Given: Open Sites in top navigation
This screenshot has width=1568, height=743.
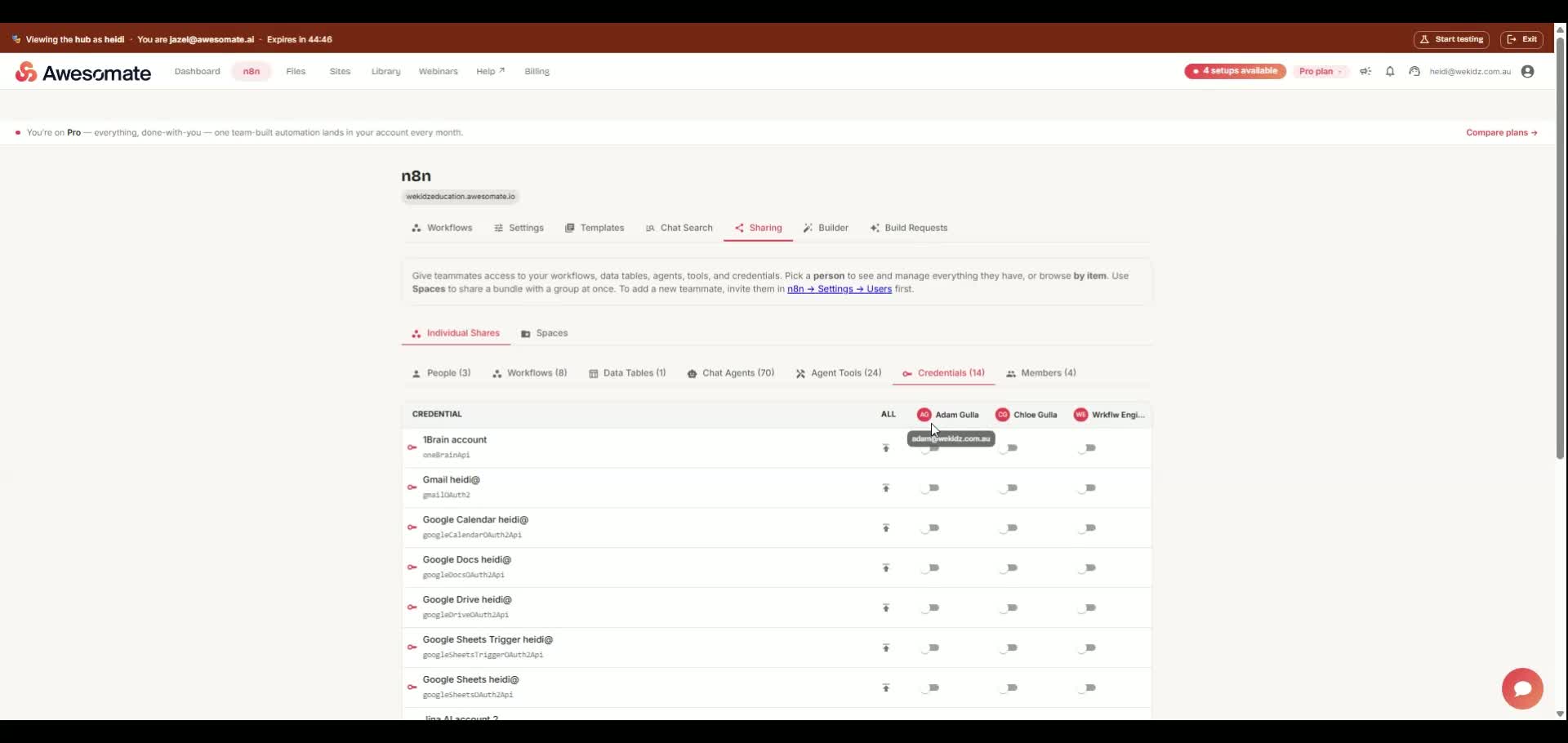Looking at the screenshot, I should tap(340, 72).
